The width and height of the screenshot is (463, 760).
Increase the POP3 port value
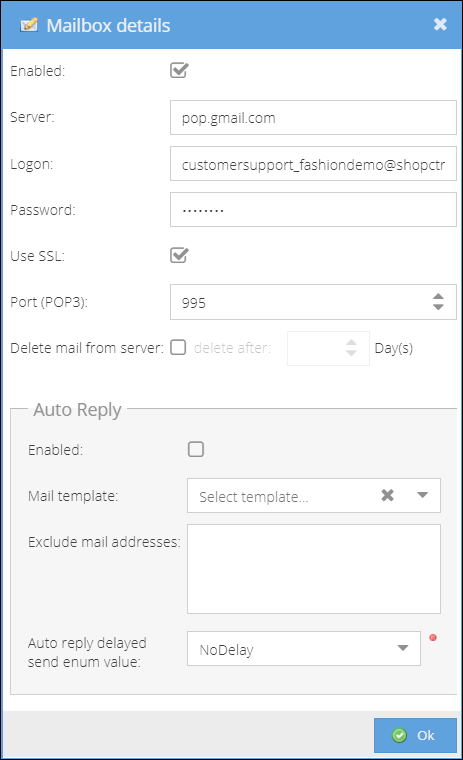438,297
